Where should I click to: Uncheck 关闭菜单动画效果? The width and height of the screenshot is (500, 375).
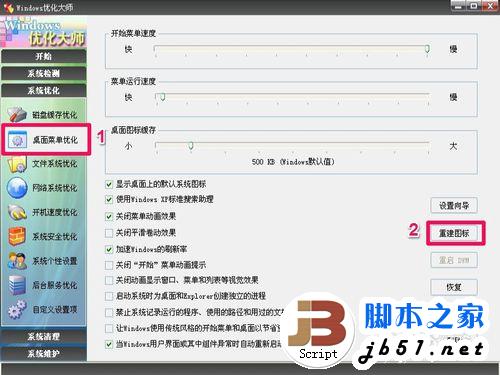109,216
